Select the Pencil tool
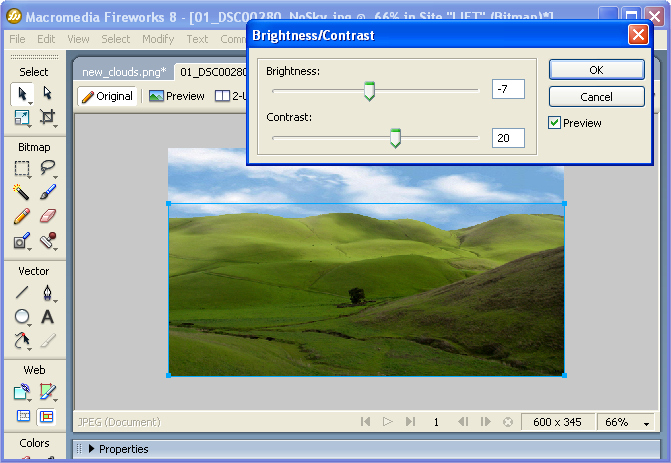Screen dimensions: 671x463 (x=22, y=216)
